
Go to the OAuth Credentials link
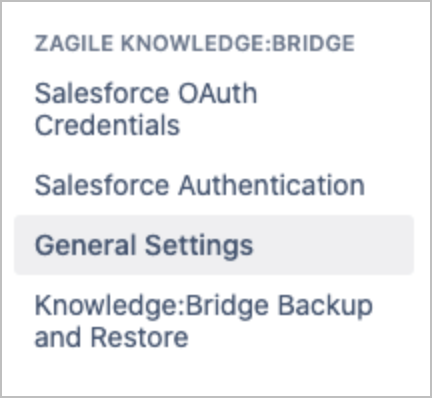tap(146, 109)
